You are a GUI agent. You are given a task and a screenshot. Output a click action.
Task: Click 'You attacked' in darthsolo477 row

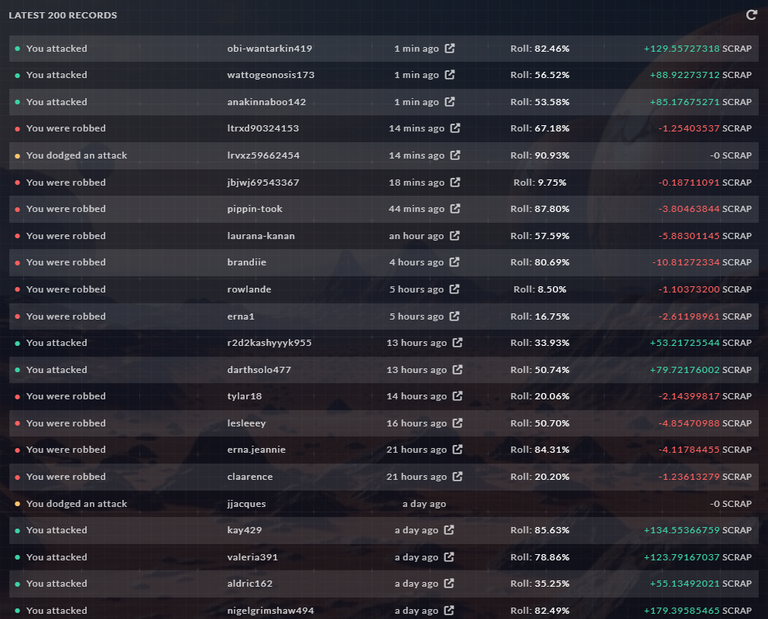pyautogui.click(x=56, y=370)
